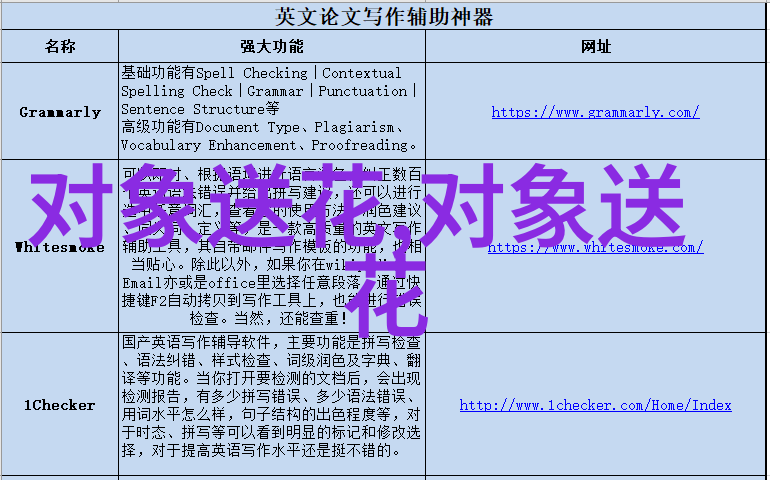Open the http://www.1checker.com/Home/Index link
This screenshot has height=480, width=770.
click(x=595, y=405)
